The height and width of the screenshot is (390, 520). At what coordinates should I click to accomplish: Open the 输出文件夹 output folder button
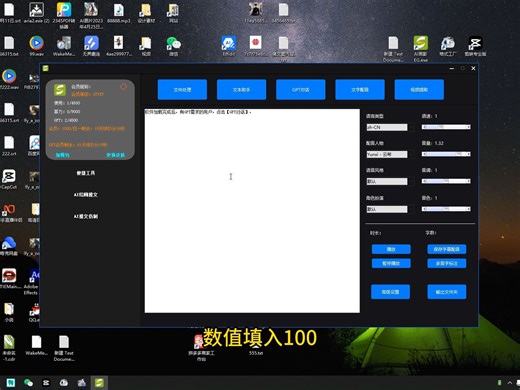(x=447, y=292)
